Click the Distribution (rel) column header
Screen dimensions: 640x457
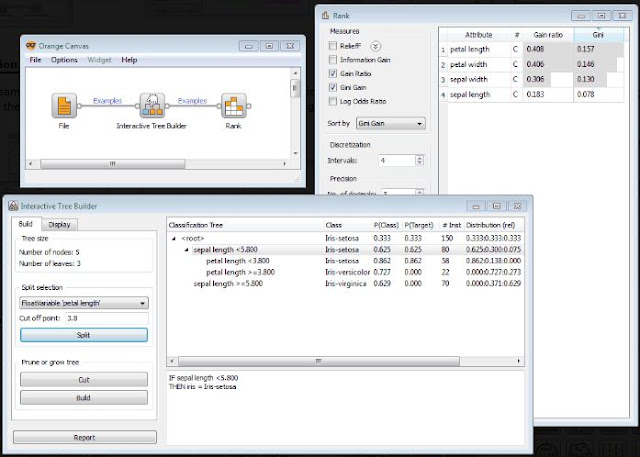pyautogui.click(x=491, y=225)
